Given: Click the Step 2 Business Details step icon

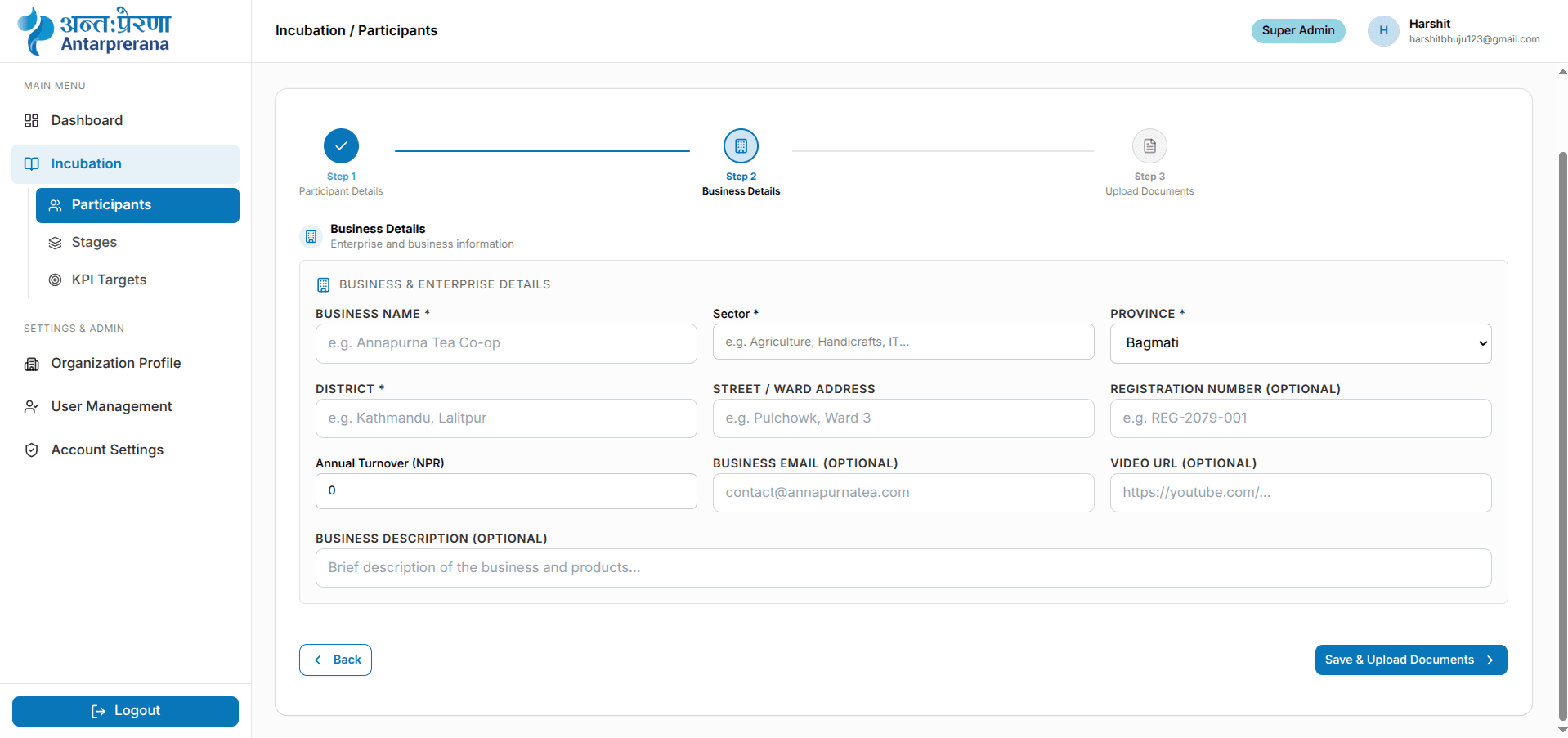Looking at the screenshot, I should click(x=741, y=145).
